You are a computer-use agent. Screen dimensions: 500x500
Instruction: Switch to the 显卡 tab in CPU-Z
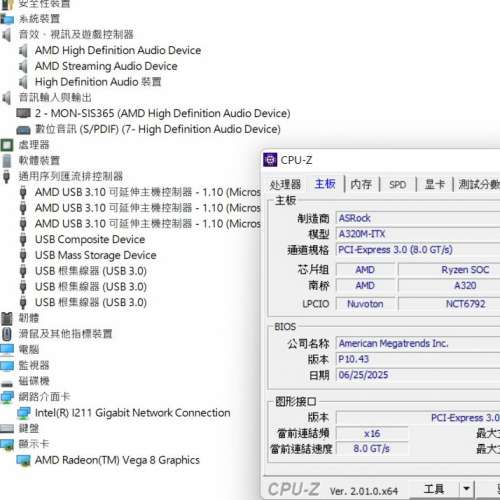tap(434, 184)
